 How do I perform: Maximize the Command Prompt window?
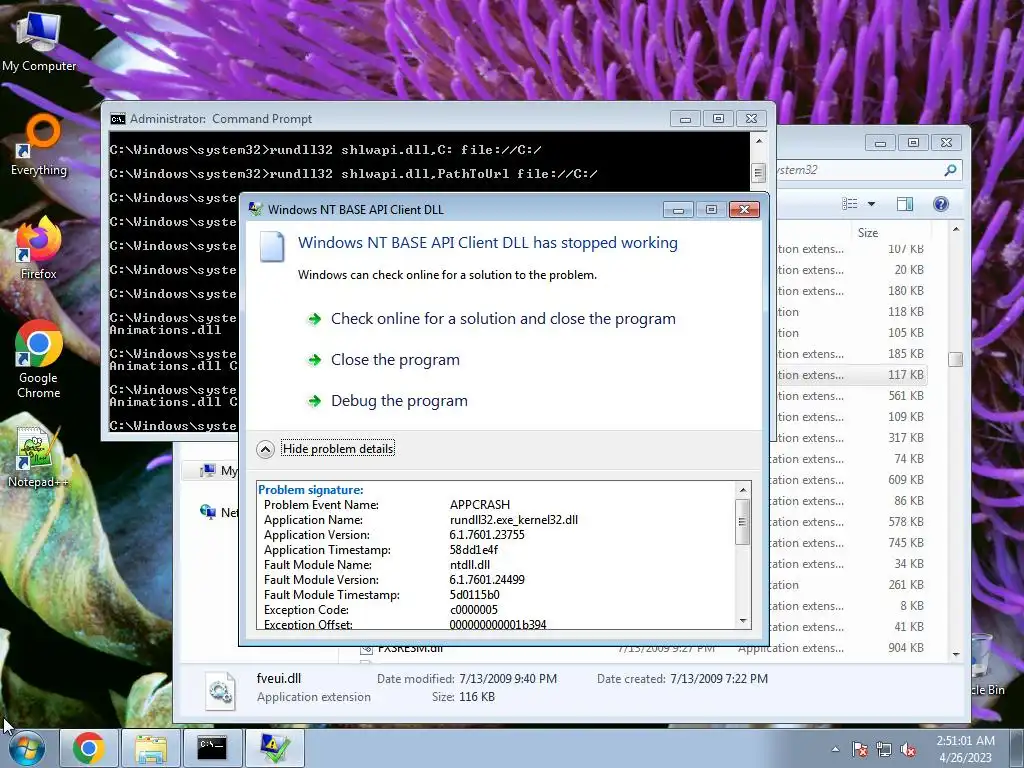718,119
